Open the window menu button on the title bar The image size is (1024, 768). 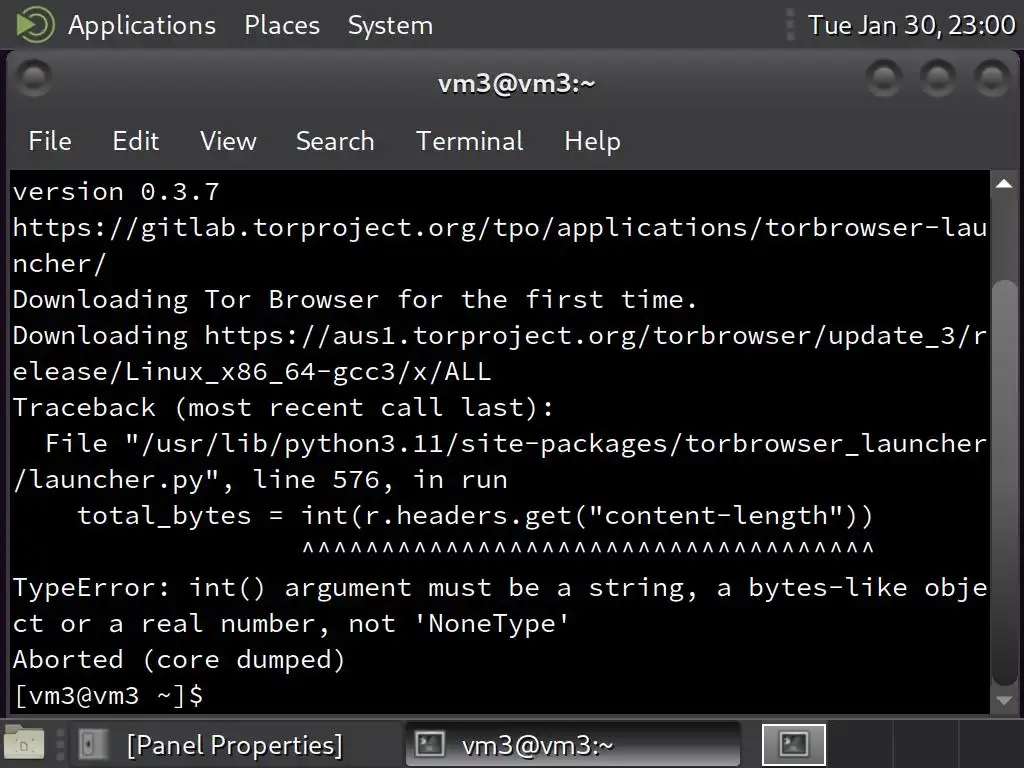coord(35,77)
